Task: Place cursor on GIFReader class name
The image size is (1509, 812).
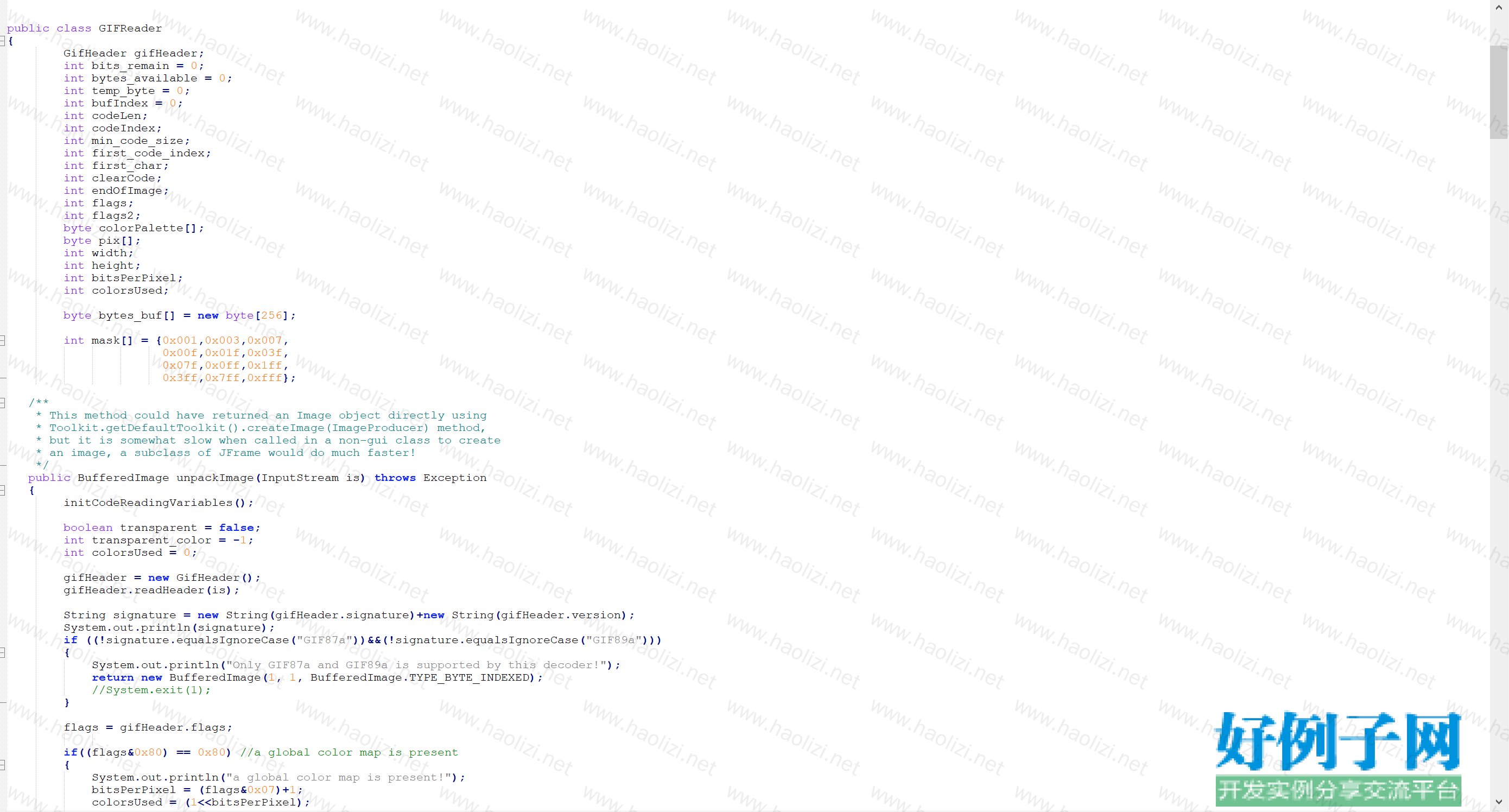Action: point(130,28)
